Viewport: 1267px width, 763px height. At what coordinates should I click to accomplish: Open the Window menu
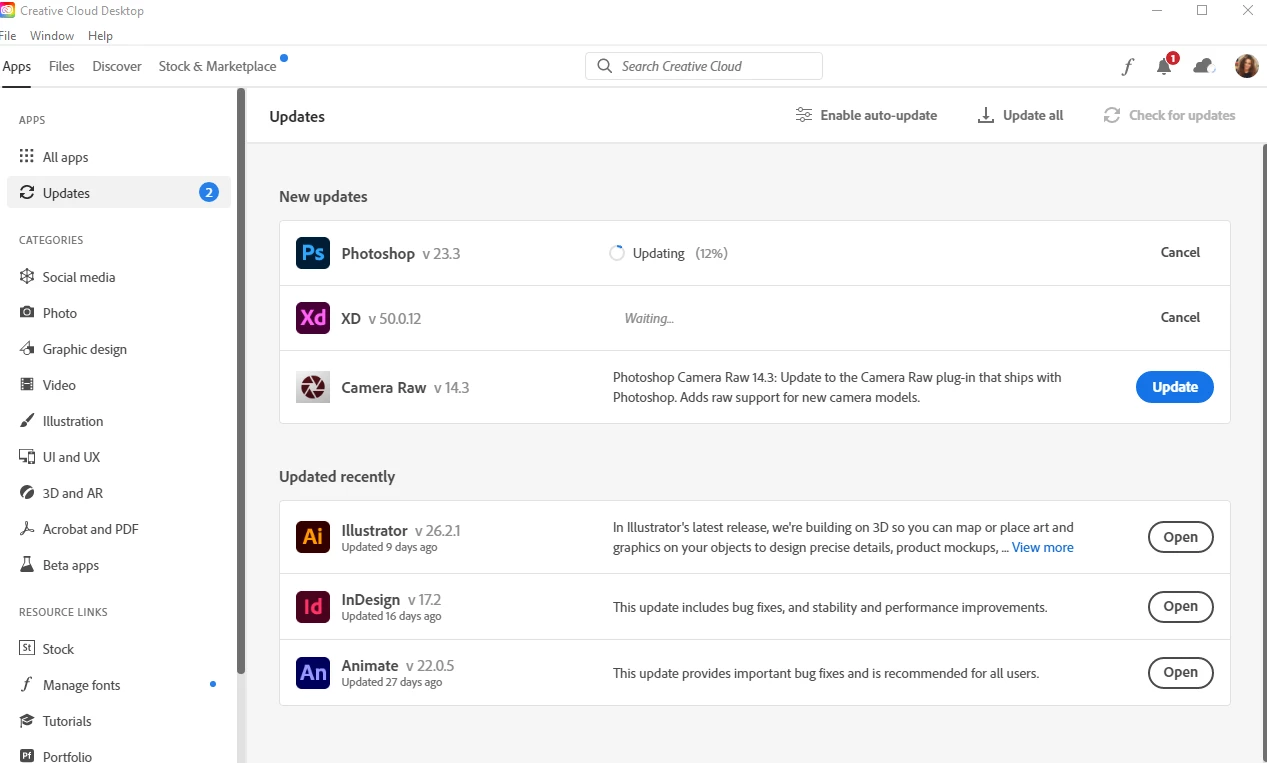coord(52,35)
